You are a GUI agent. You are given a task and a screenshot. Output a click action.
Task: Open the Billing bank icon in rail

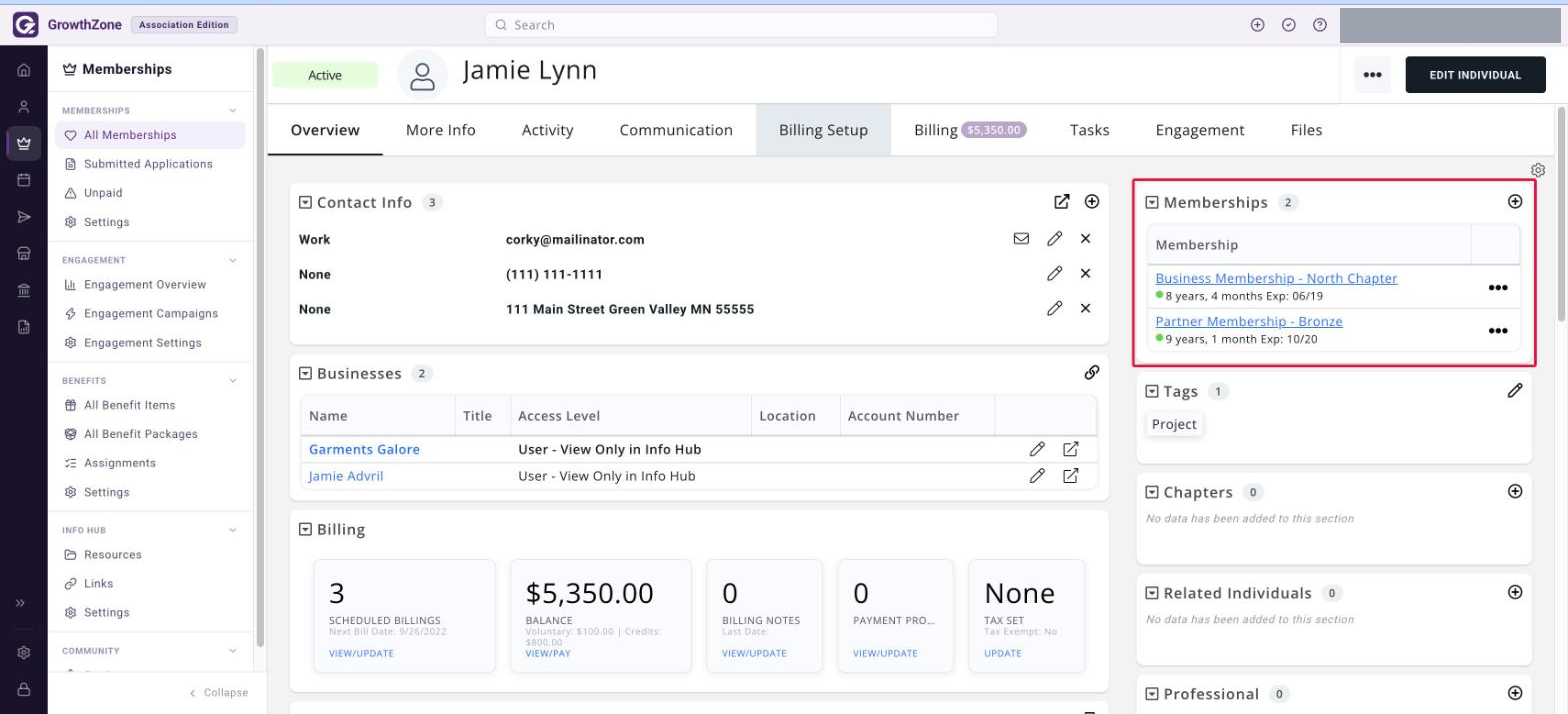pyautogui.click(x=24, y=291)
